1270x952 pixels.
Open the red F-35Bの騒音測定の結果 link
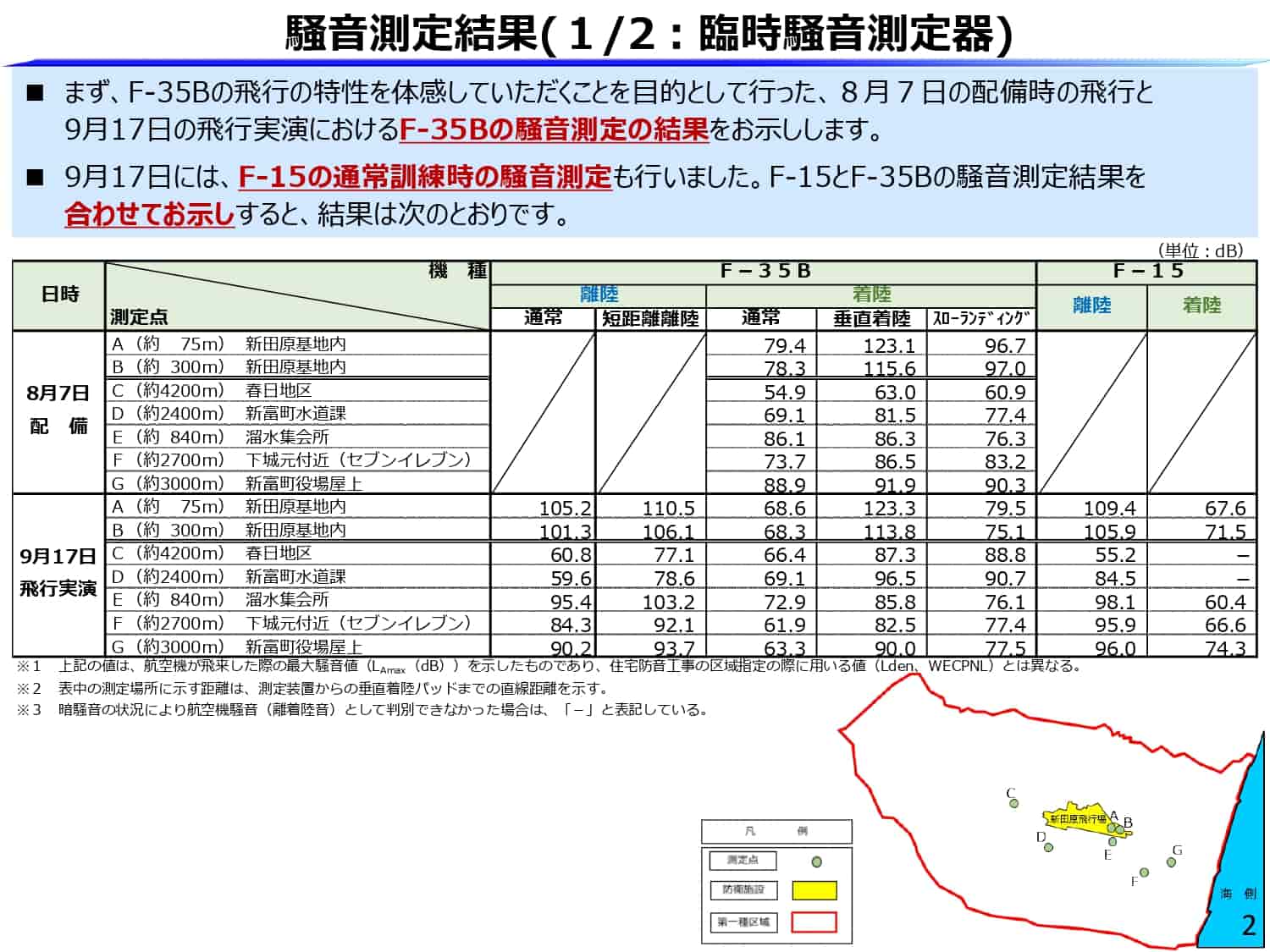pos(553,129)
